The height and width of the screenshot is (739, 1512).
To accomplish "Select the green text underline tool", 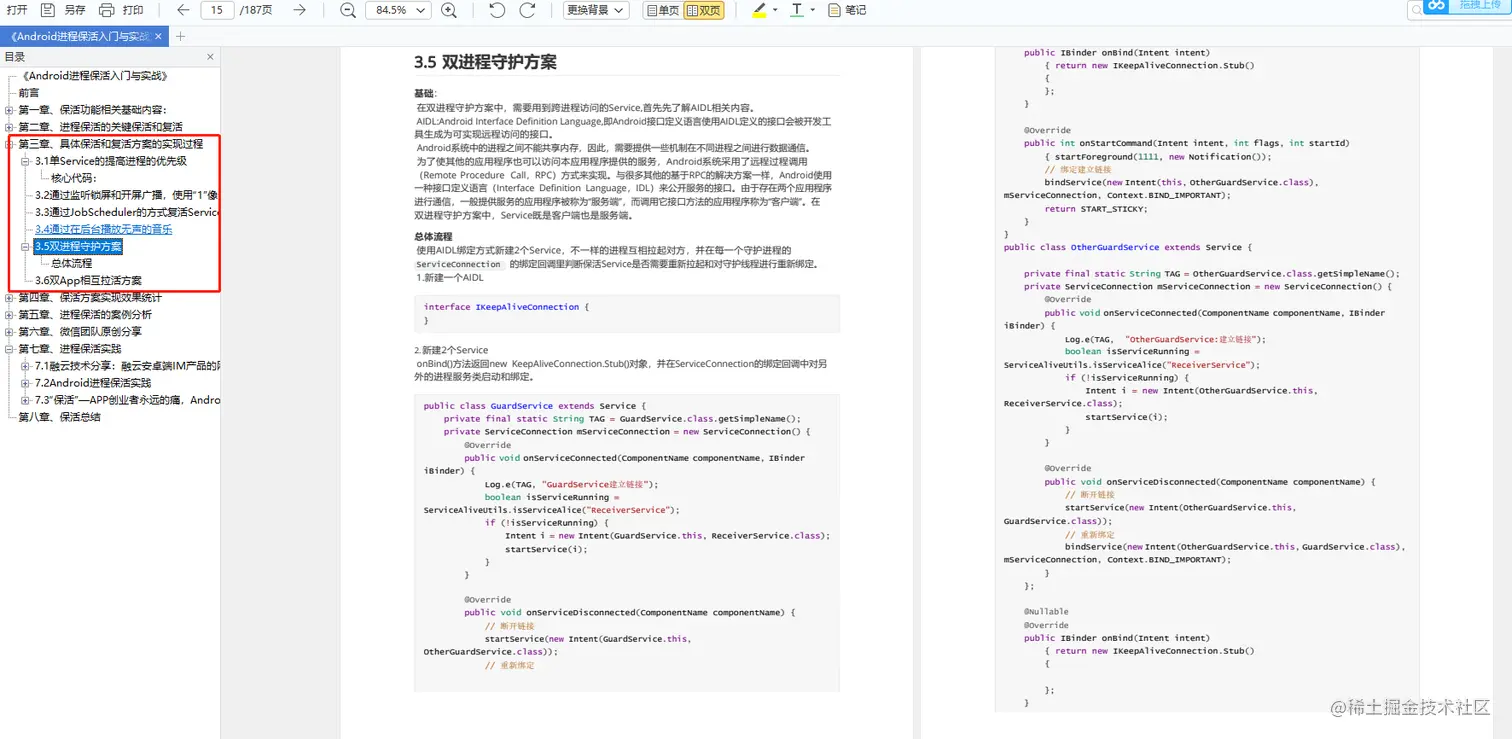I will tap(797, 10).
